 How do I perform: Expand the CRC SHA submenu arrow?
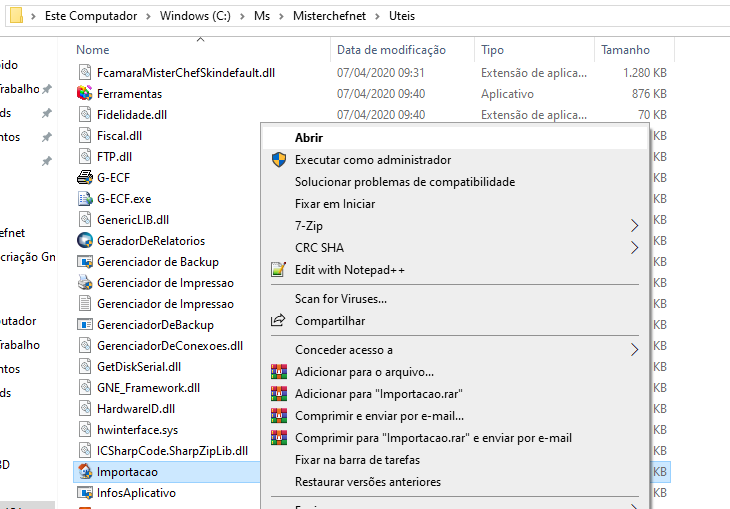[x=634, y=248]
